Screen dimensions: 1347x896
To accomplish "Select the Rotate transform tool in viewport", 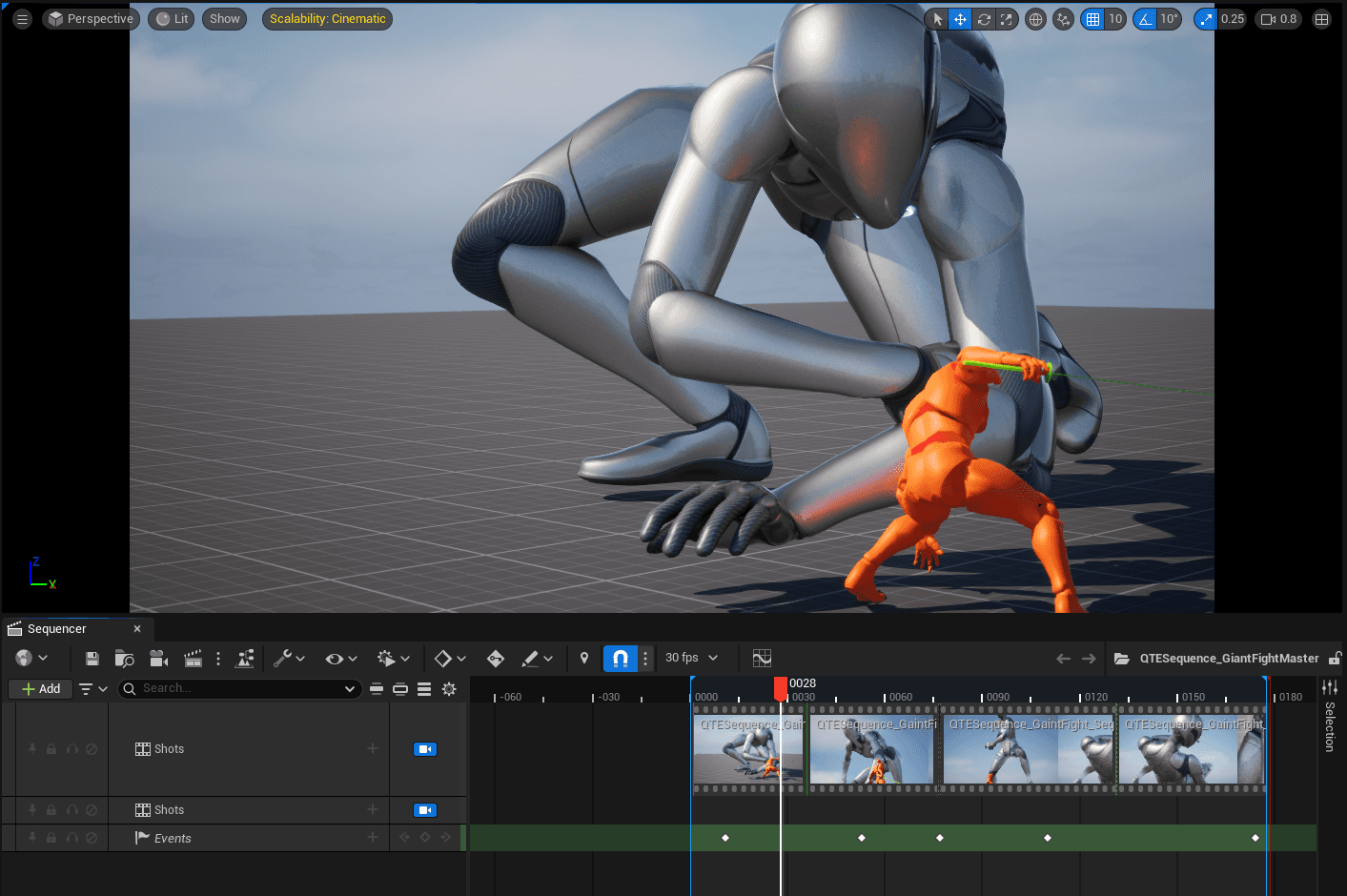I will click(x=984, y=19).
